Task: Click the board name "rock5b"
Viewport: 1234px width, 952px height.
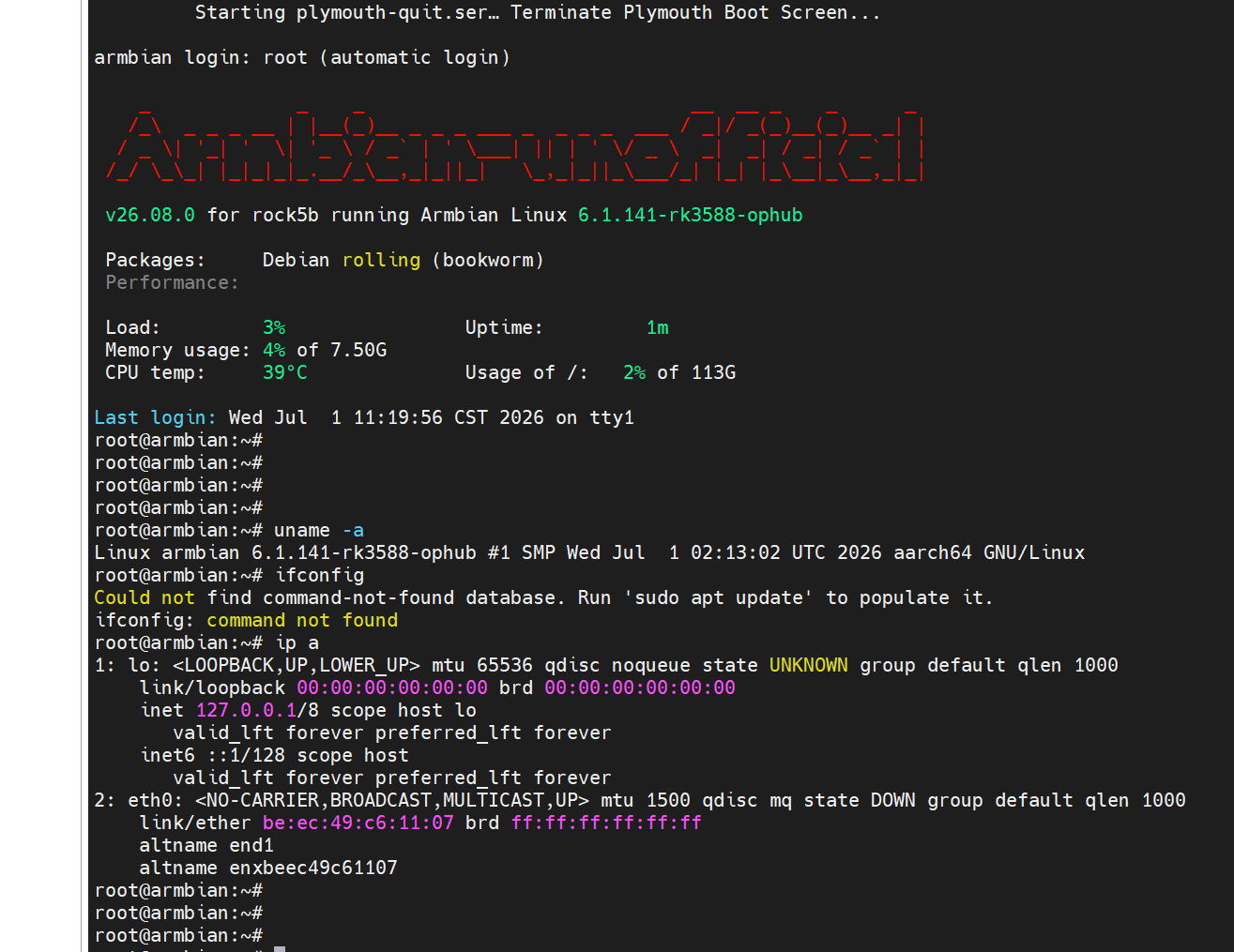Action: (x=285, y=216)
